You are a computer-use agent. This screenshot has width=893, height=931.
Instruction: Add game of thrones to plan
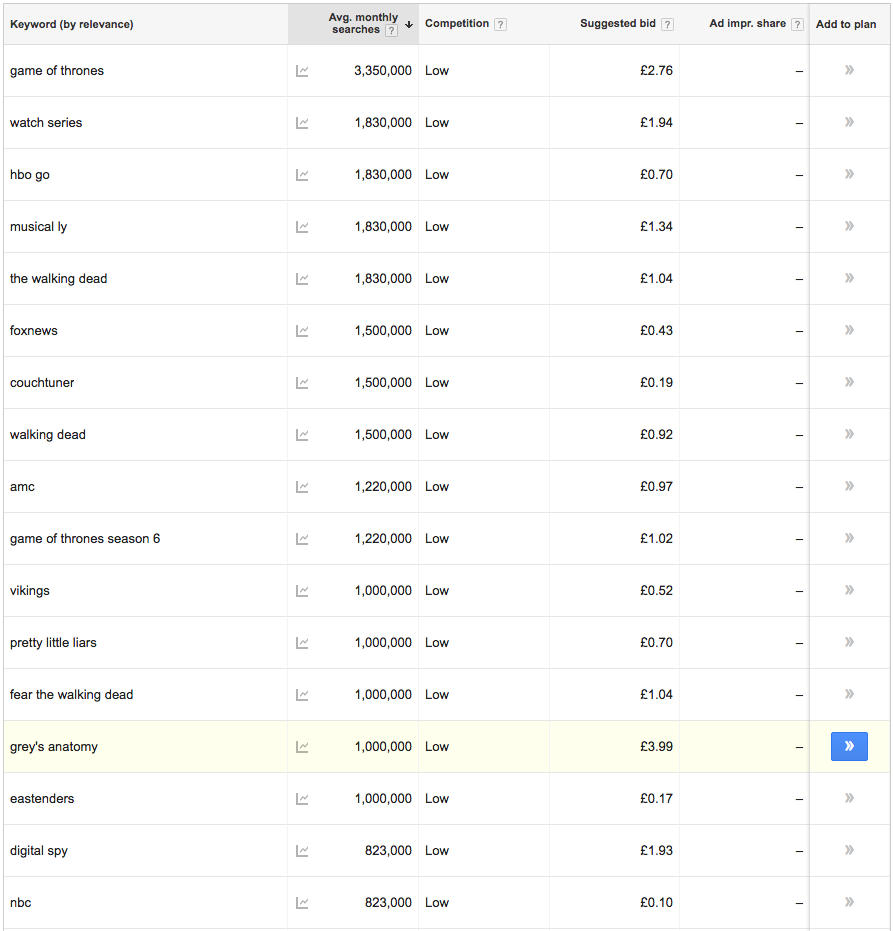tap(849, 71)
